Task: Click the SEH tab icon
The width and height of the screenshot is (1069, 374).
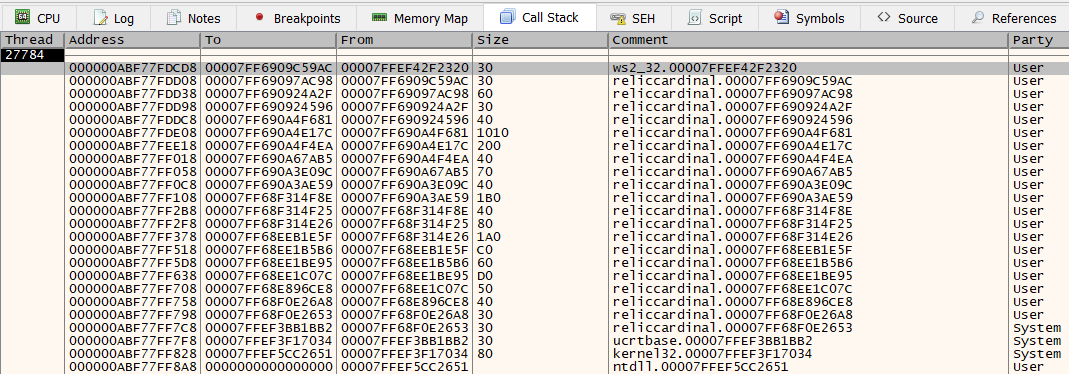Action: tap(618, 18)
